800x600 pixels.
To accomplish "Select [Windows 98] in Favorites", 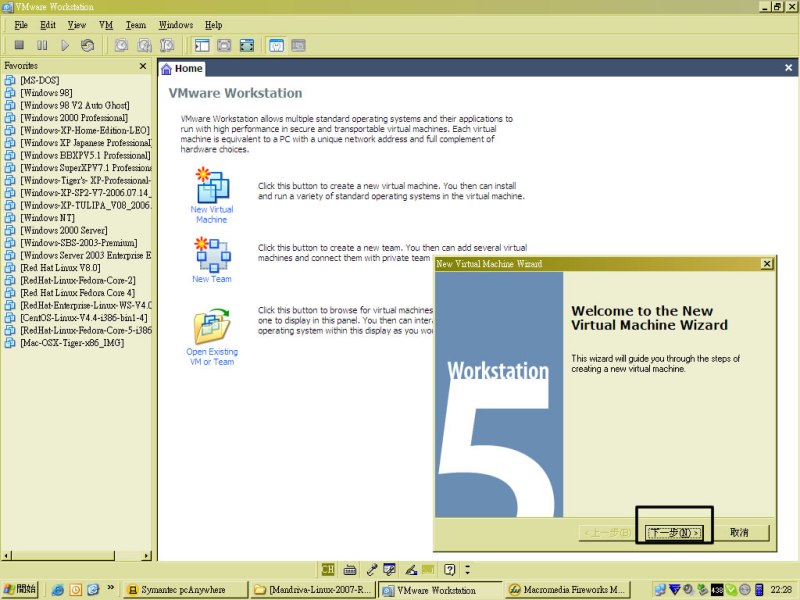I will [46, 93].
